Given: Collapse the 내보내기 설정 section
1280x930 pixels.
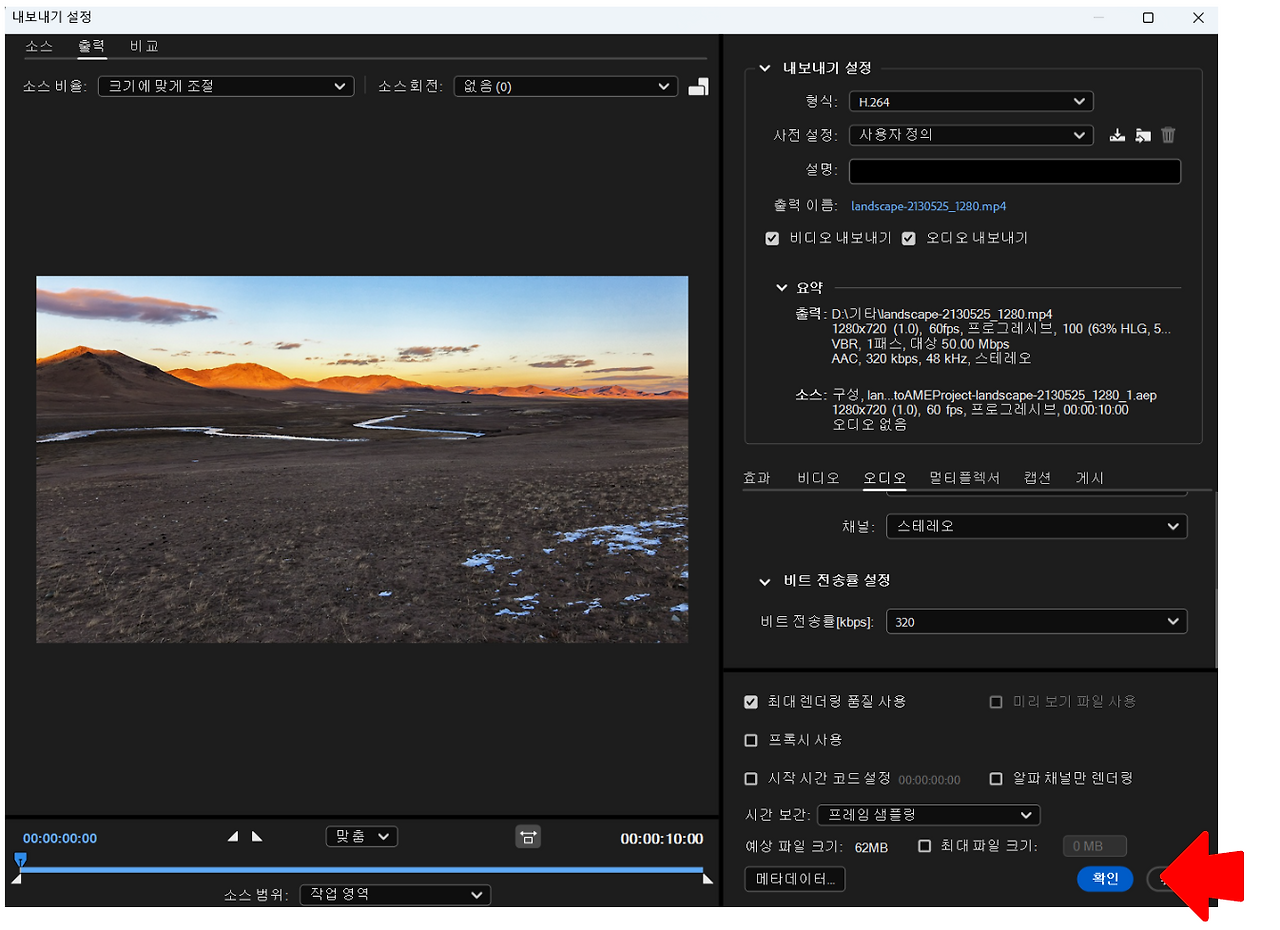Looking at the screenshot, I should [765, 68].
